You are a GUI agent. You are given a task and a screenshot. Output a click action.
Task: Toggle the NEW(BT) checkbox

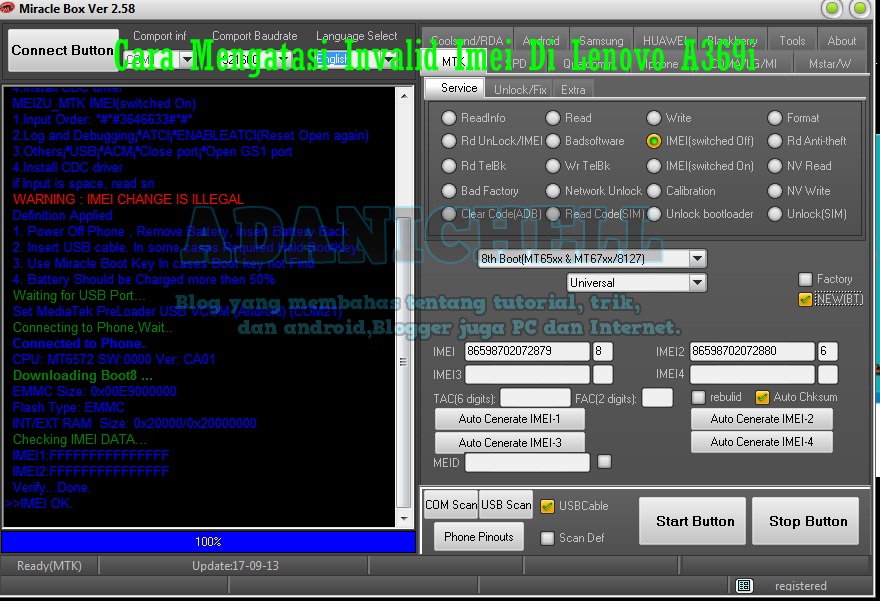click(x=805, y=299)
